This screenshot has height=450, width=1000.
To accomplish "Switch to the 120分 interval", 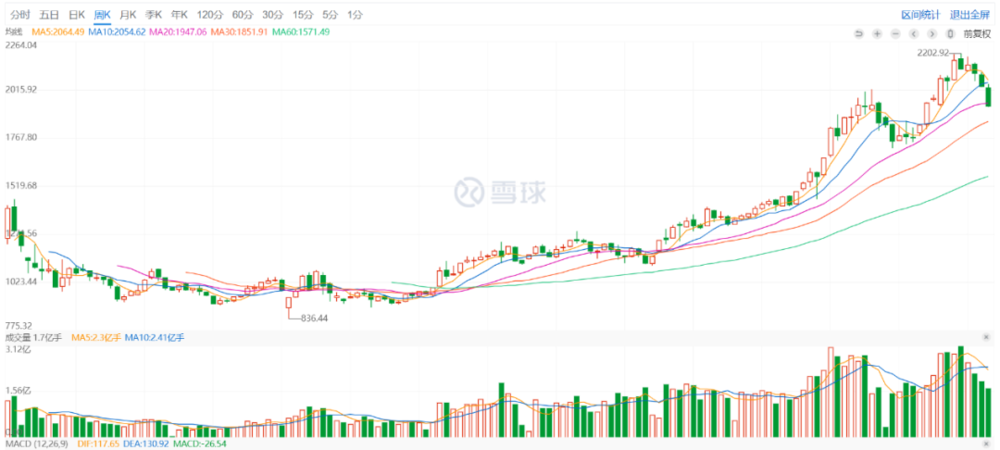I will (209, 14).
